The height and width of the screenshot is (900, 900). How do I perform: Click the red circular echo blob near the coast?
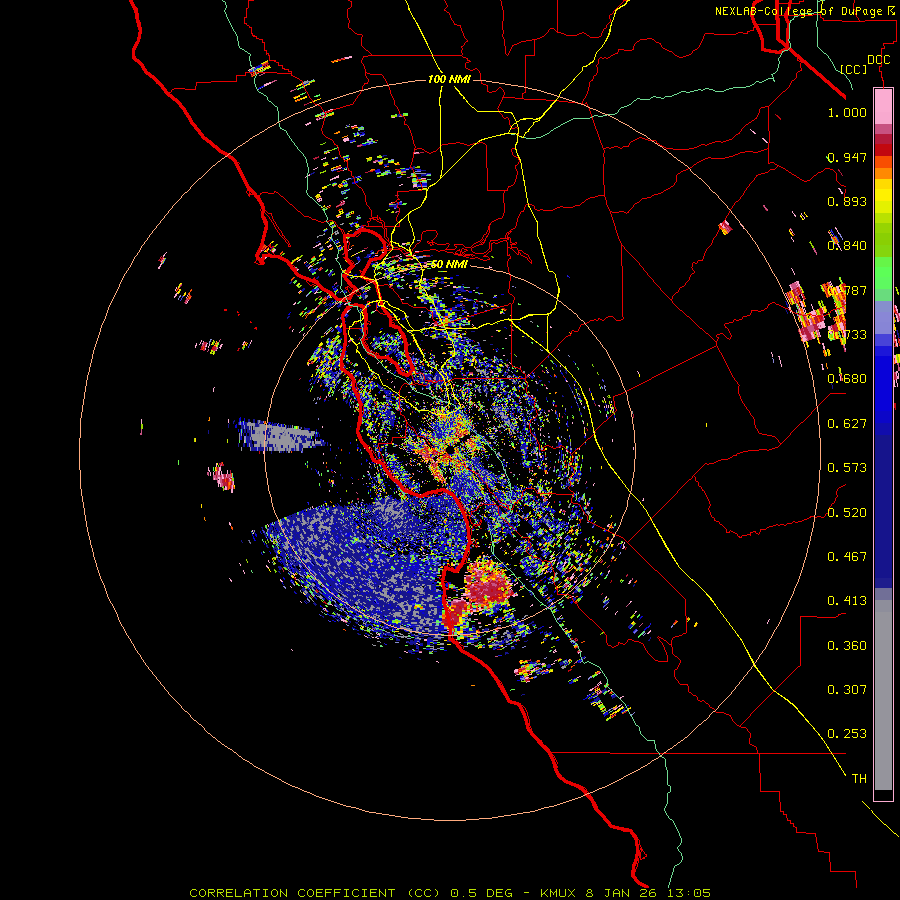point(487,585)
